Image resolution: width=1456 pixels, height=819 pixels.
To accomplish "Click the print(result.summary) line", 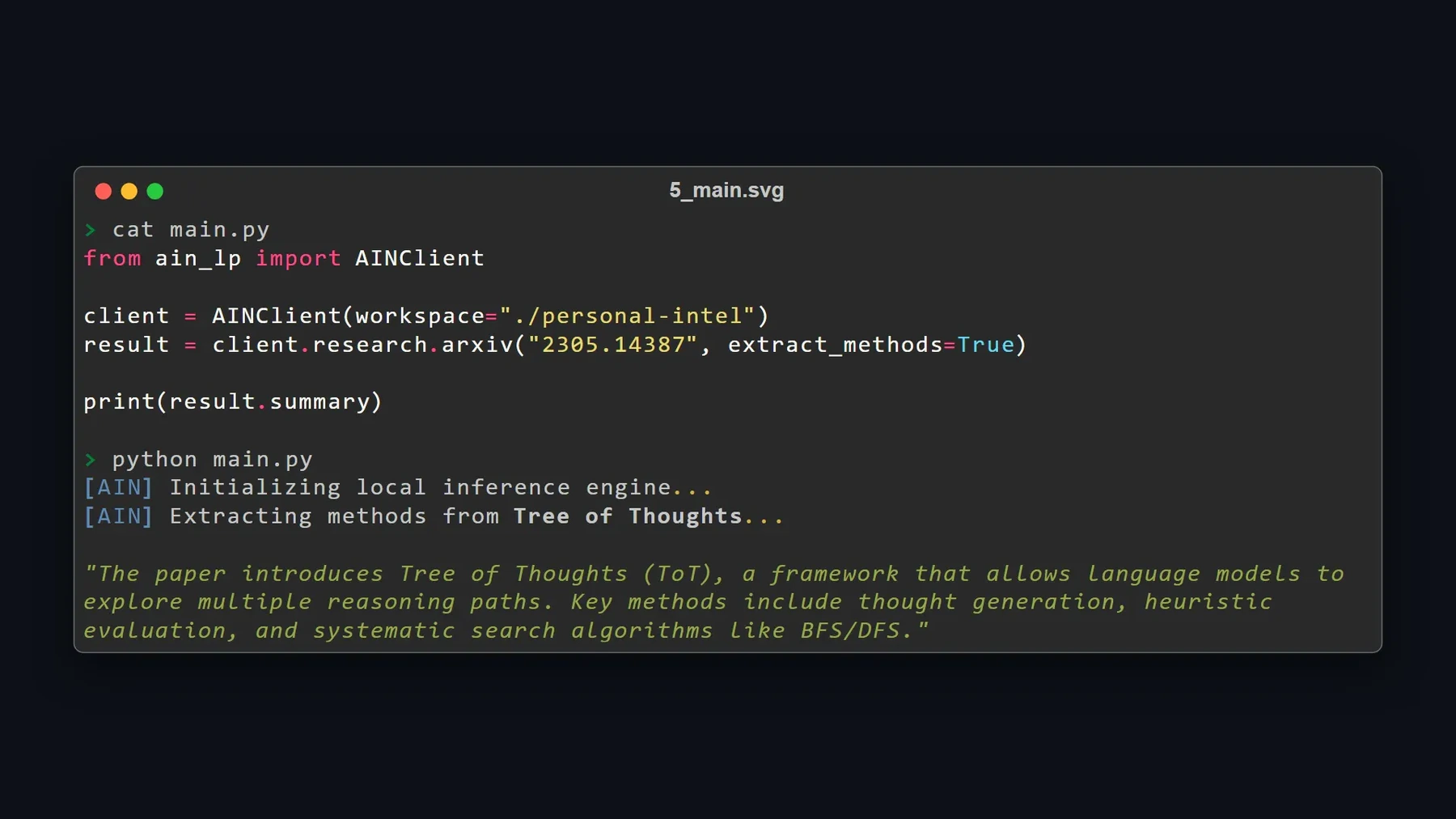I will pos(233,401).
